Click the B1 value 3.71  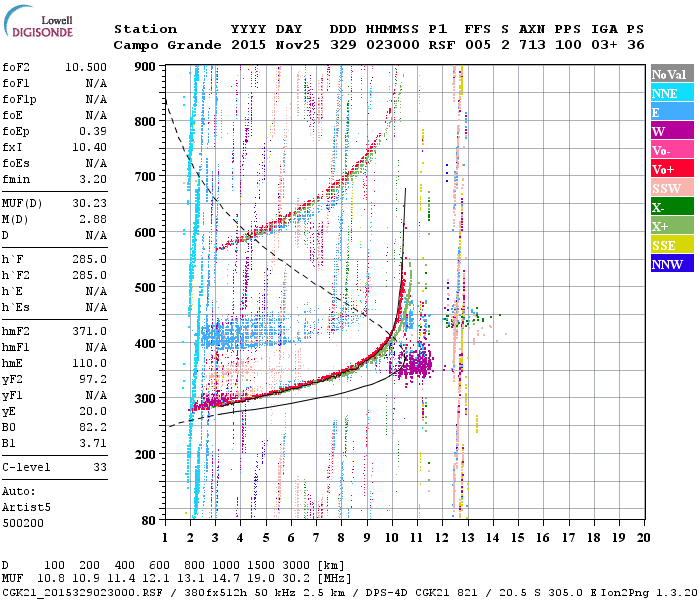93,443
